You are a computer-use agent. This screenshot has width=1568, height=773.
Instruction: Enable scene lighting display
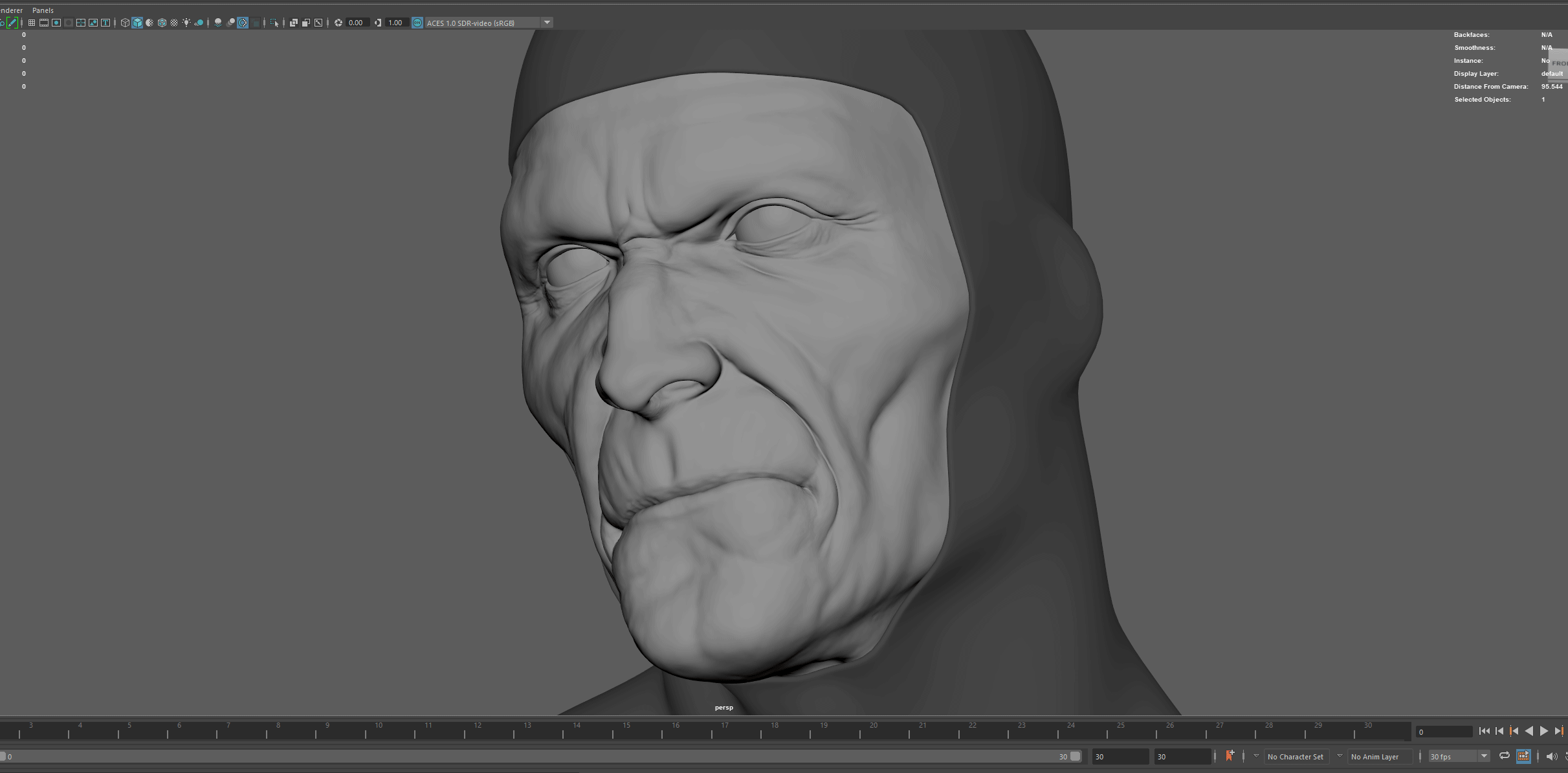click(186, 23)
